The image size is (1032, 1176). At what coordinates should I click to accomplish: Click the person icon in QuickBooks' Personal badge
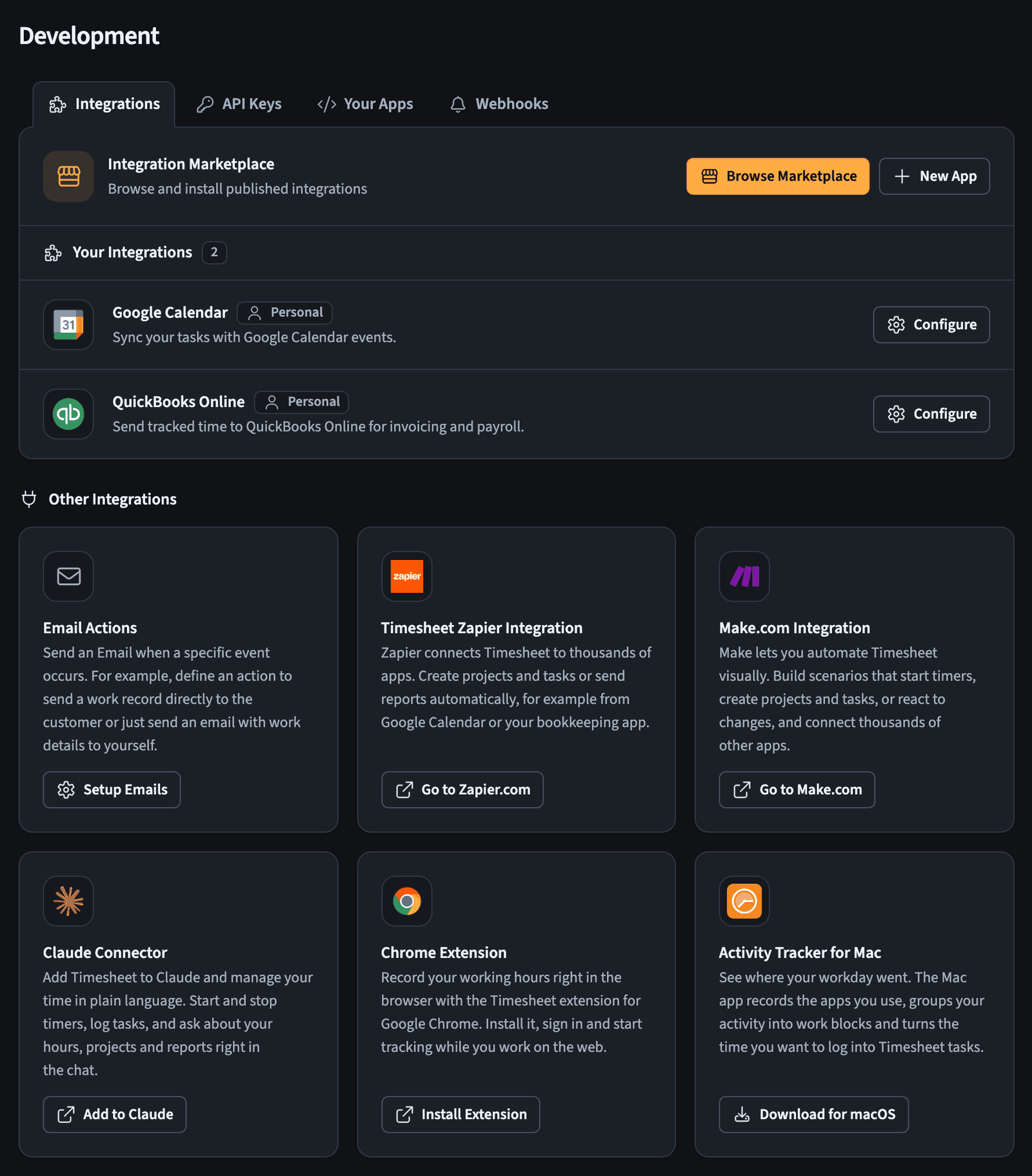(x=272, y=402)
